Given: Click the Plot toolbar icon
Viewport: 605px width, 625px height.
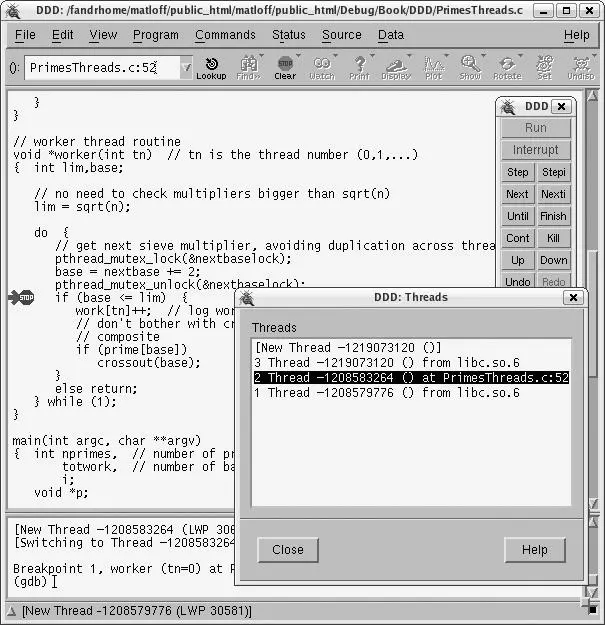Looking at the screenshot, I should pyautogui.click(x=433, y=67).
